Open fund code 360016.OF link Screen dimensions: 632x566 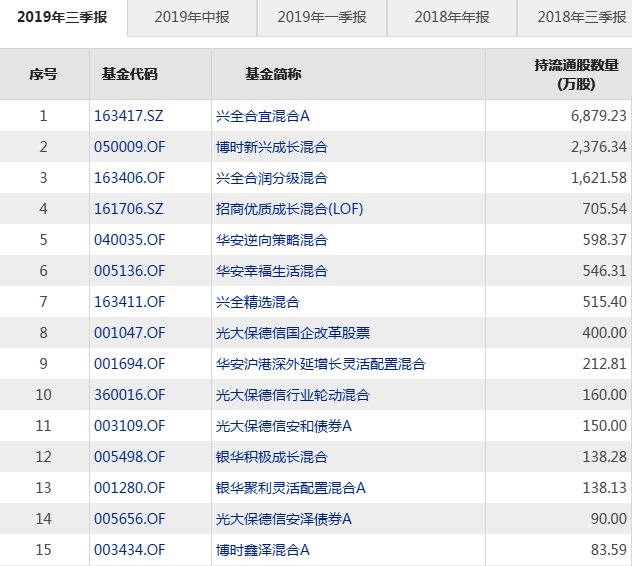[129, 395]
